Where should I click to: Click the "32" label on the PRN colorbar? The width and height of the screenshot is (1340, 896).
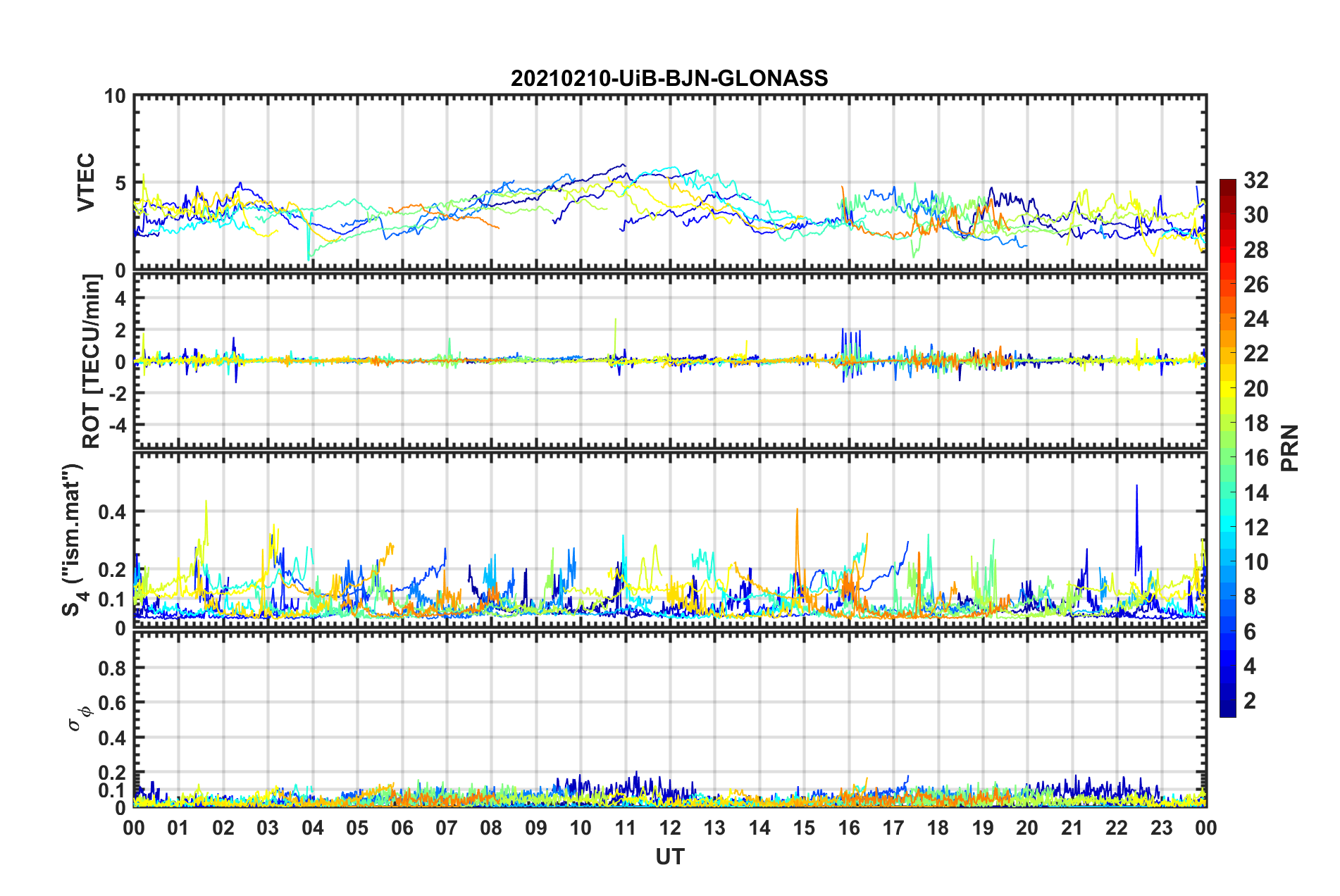(1256, 180)
